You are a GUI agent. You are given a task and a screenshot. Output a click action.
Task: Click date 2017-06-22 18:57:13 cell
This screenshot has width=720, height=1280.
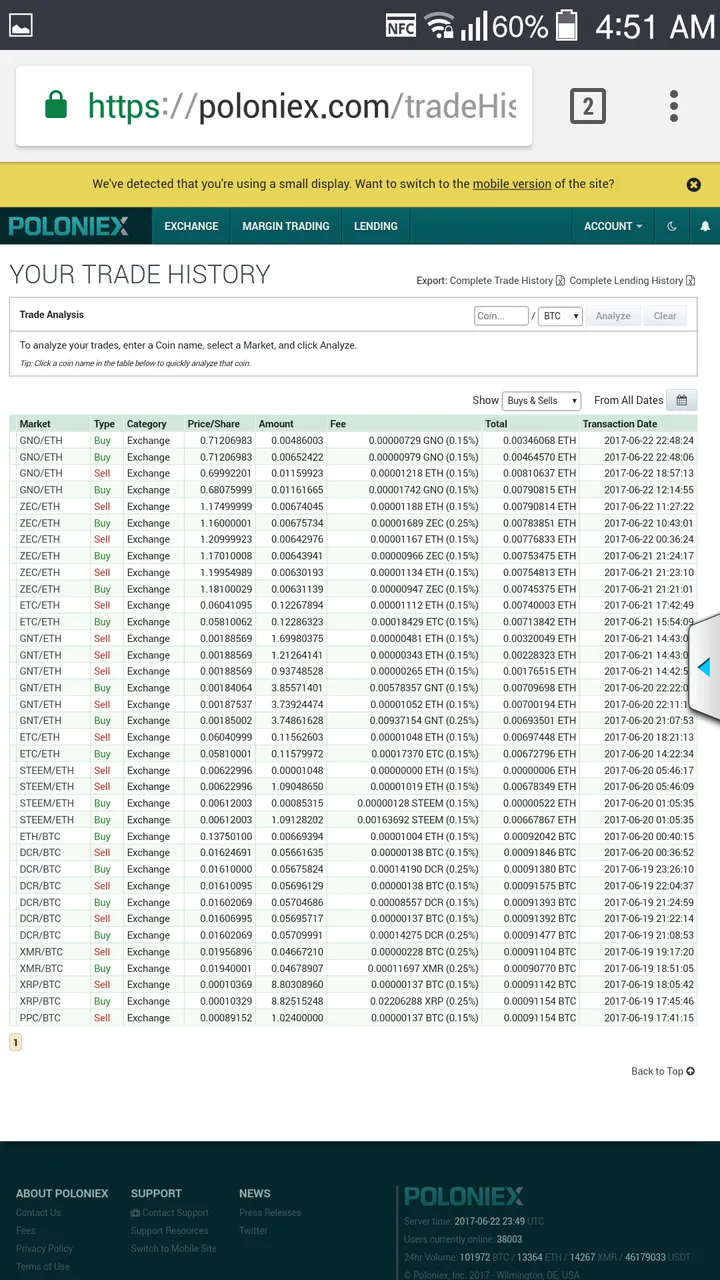(x=648, y=473)
